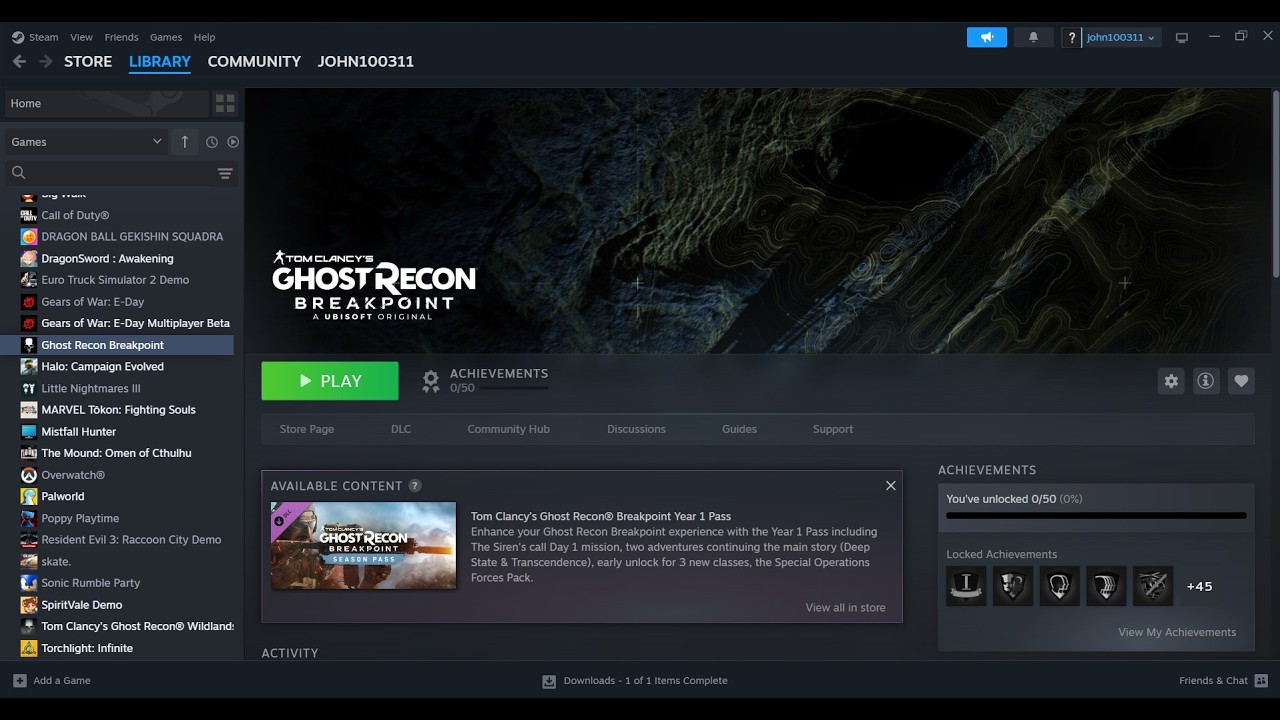Click the fifth locked achievement icon
1280x720 pixels.
pos(1153,586)
